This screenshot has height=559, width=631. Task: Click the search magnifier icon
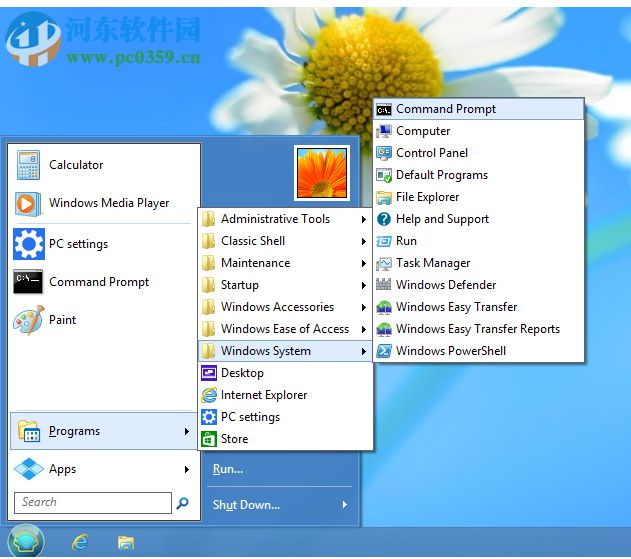tap(183, 502)
